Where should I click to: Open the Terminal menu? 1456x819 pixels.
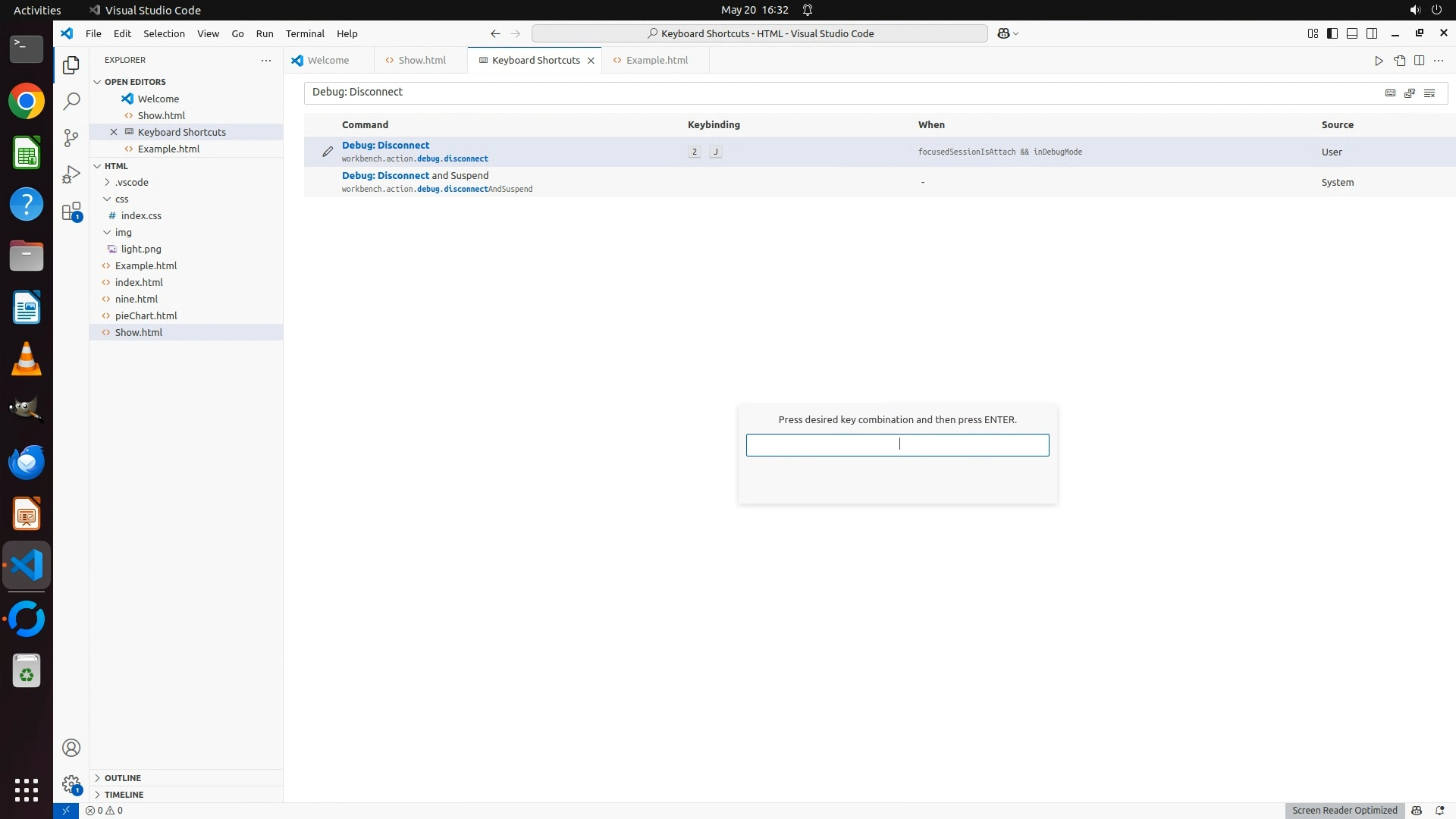click(305, 33)
